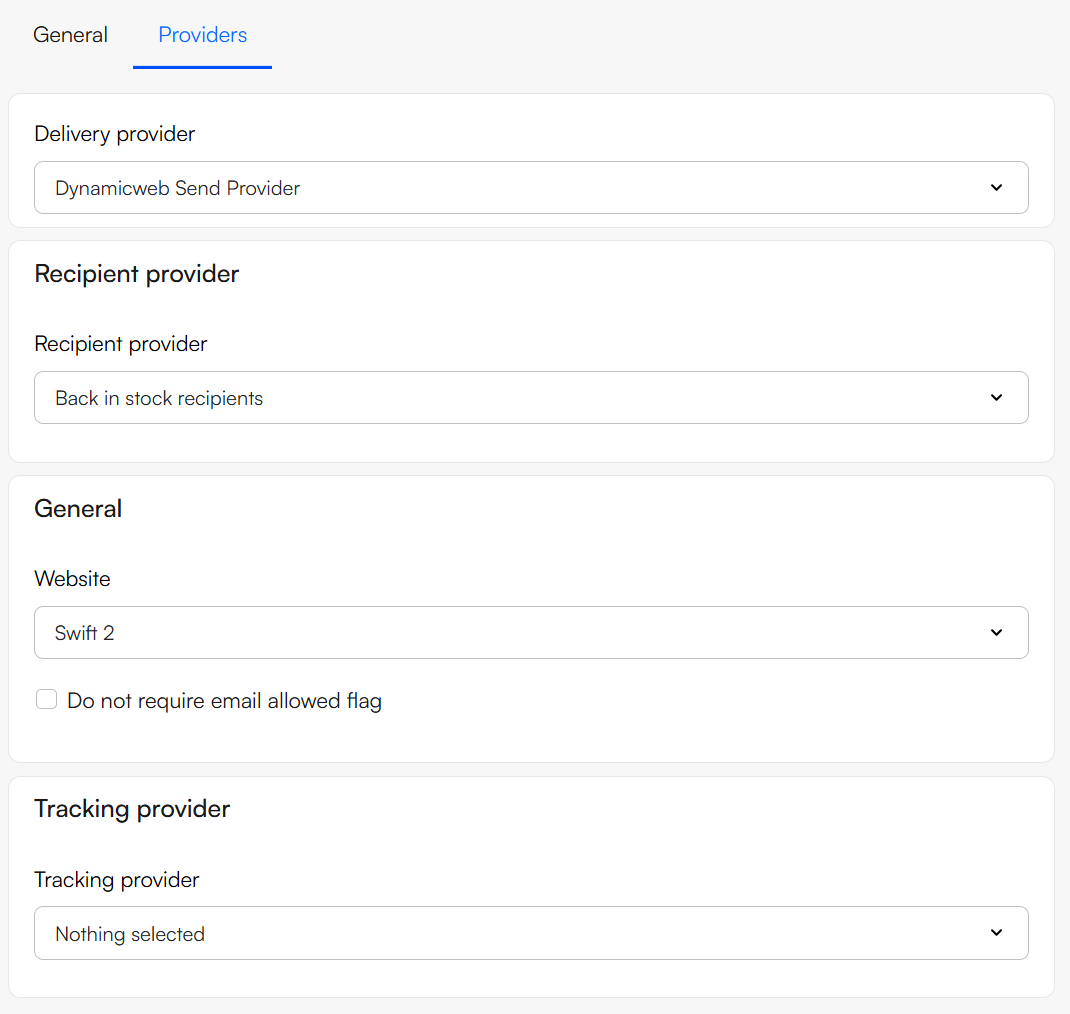Click the Delivery provider field label
1070x1014 pixels.
pos(114,134)
